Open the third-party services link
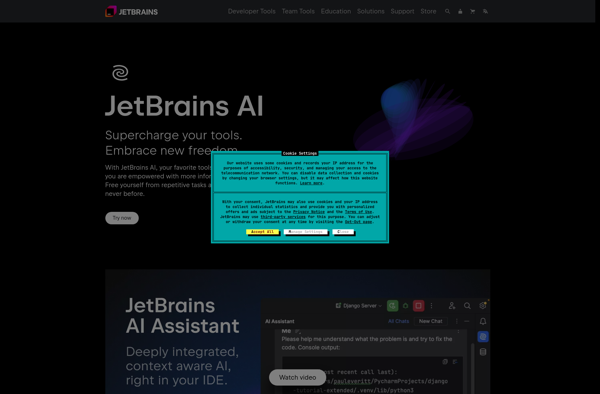The height and width of the screenshot is (394, 600). (283, 217)
